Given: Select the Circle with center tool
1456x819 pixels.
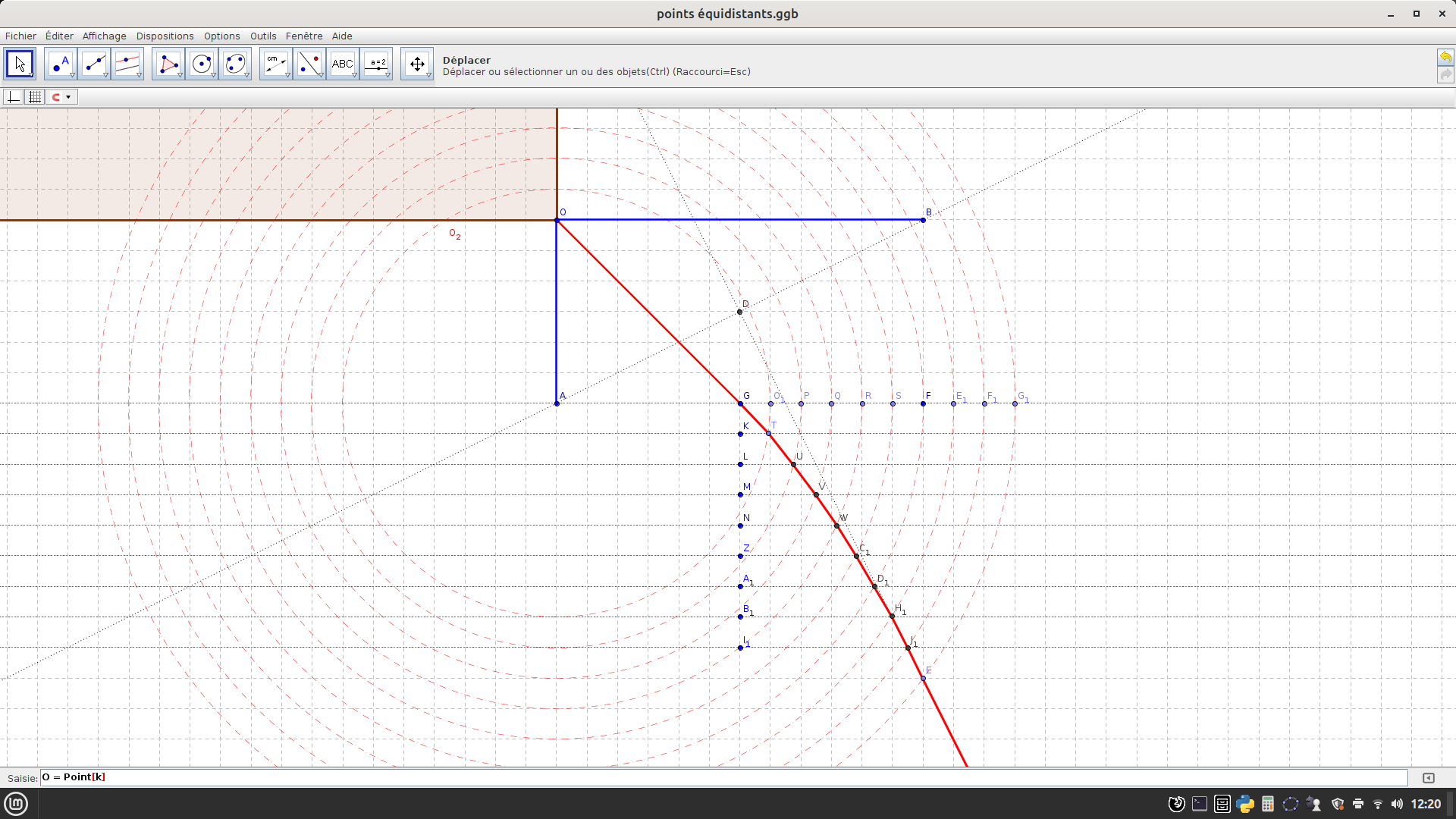Looking at the screenshot, I should coord(202,64).
